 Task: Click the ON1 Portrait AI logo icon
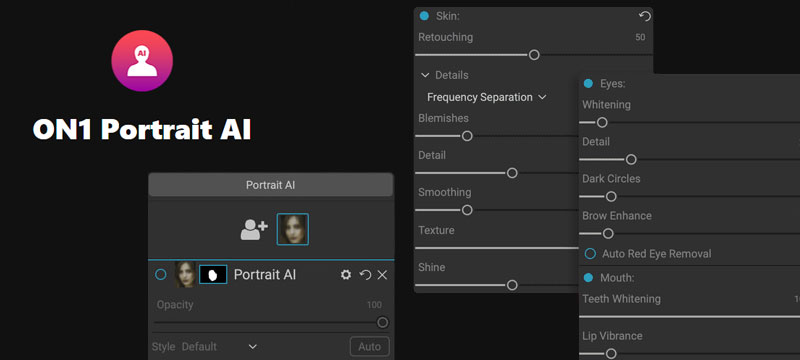pyautogui.click(x=142, y=61)
